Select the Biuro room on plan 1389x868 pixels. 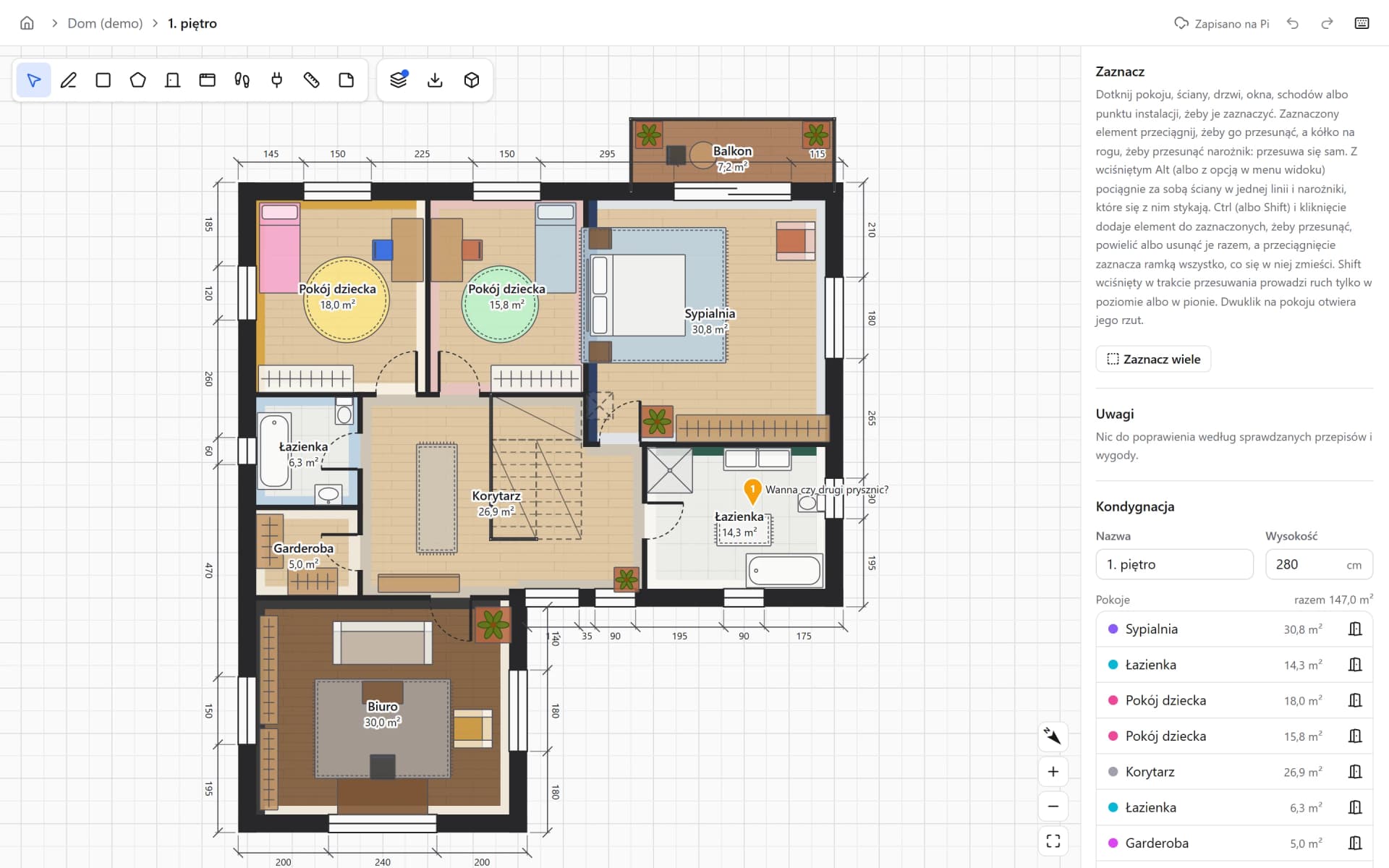pyautogui.click(x=383, y=714)
